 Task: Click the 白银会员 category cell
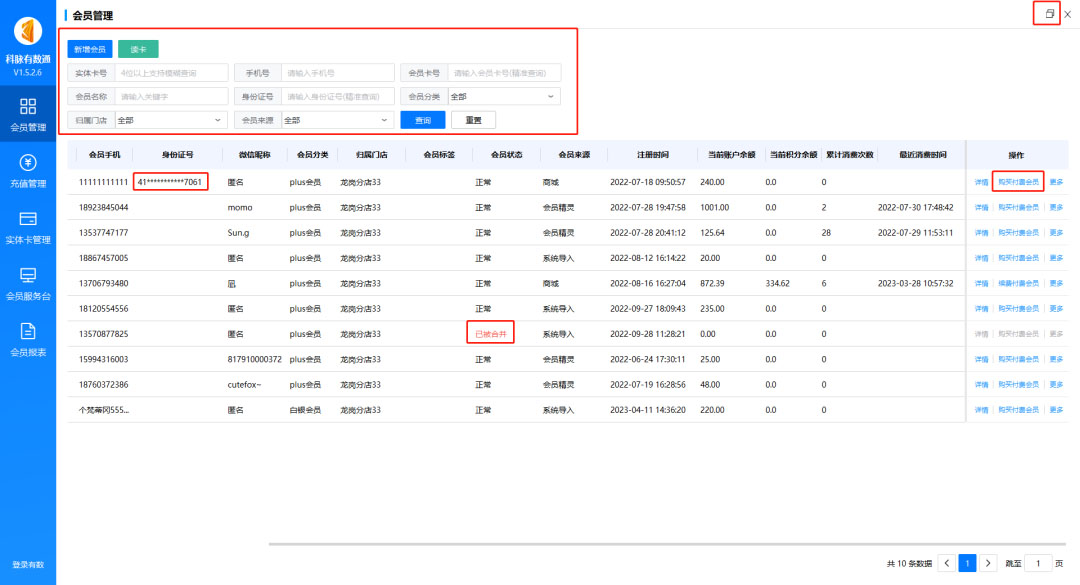(305, 410)
